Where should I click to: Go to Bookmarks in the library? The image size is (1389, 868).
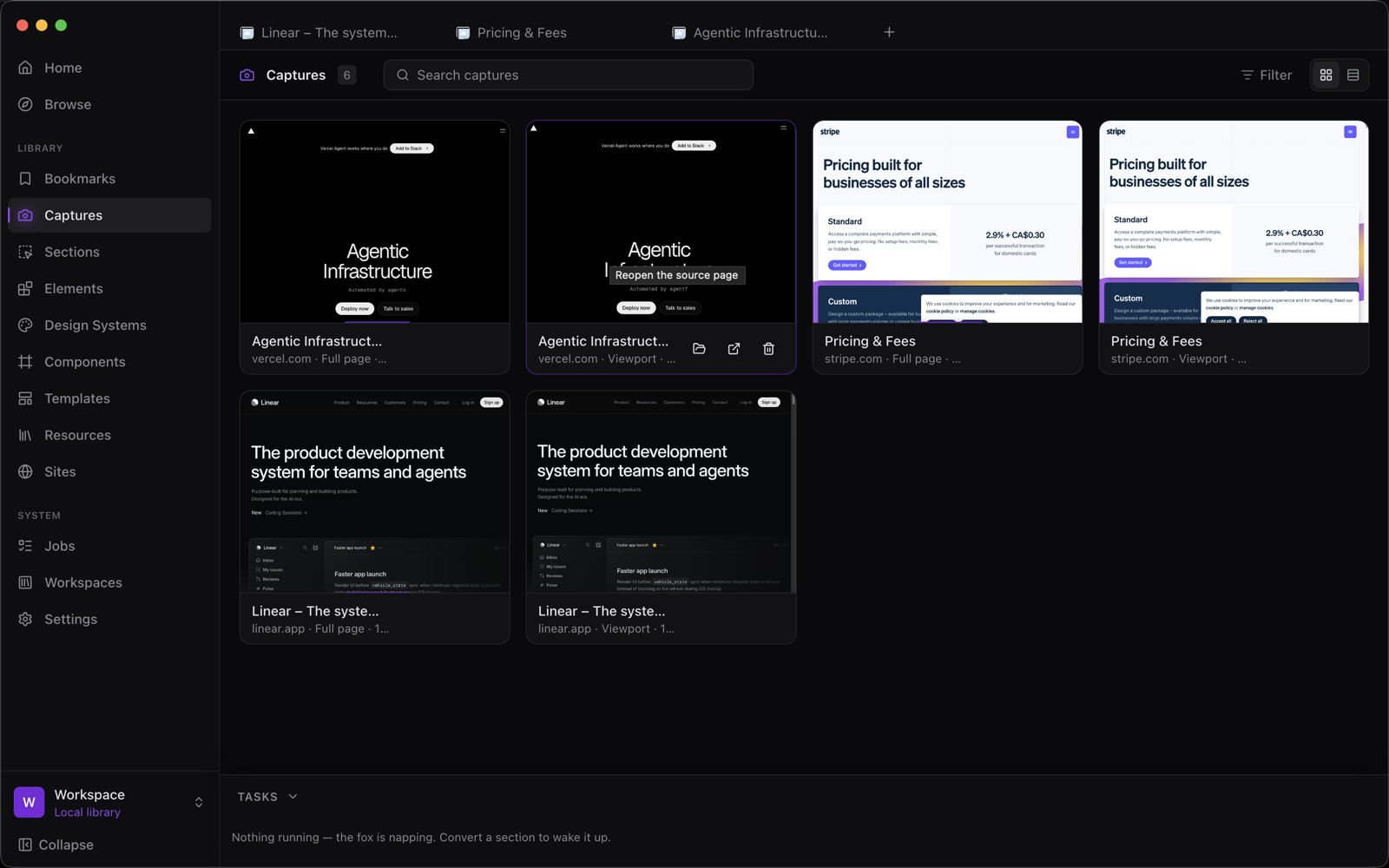pyautogui.click(x=109, y=179)
